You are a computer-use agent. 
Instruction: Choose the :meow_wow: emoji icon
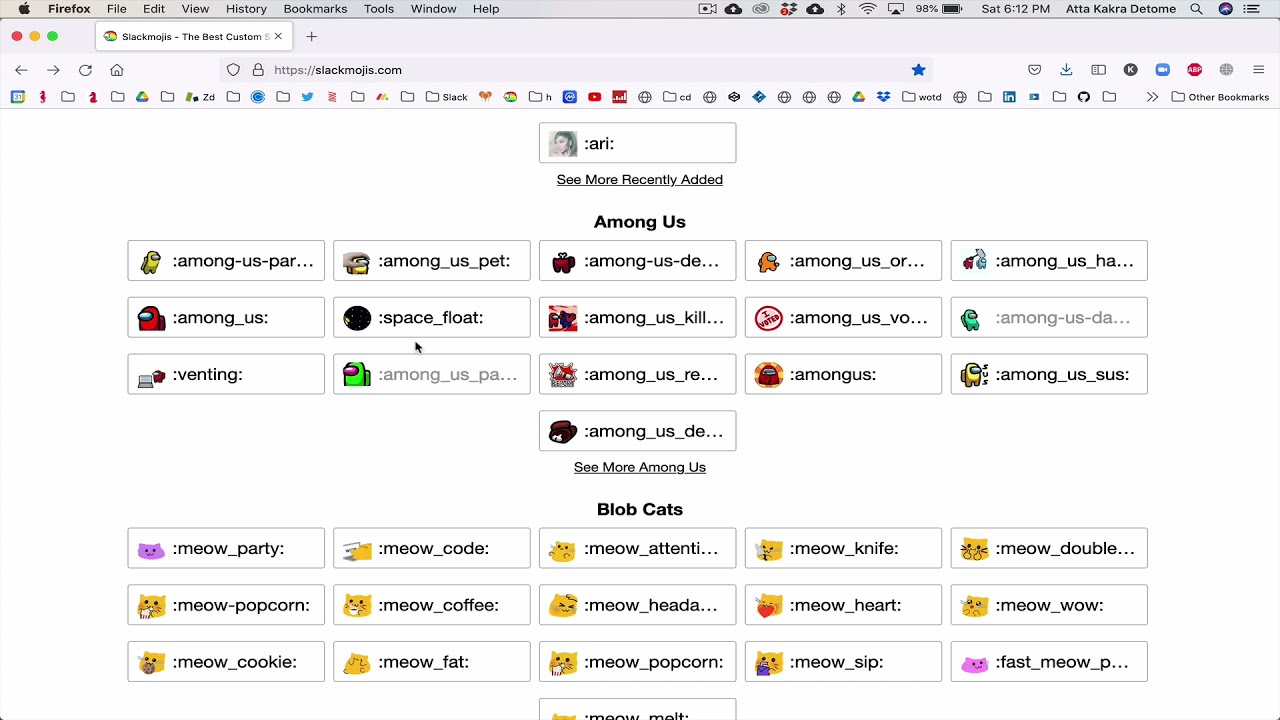[x=974, y=606]
